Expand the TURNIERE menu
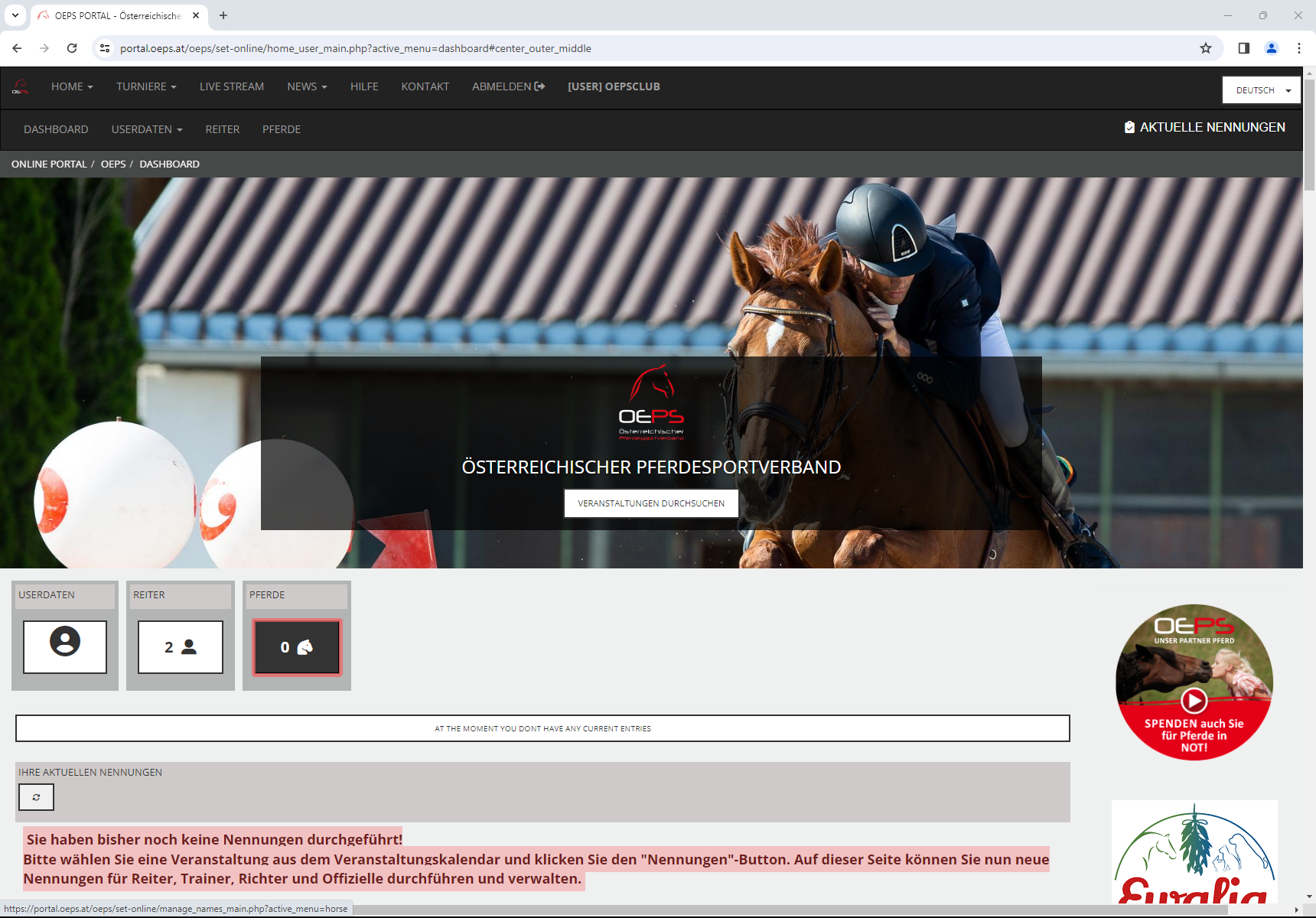 pyautogui.click(x=146, y=86)
